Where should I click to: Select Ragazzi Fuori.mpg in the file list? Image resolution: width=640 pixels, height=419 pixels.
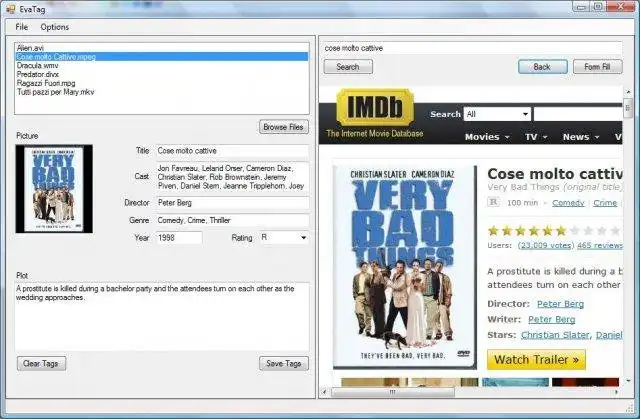[162, 83]
